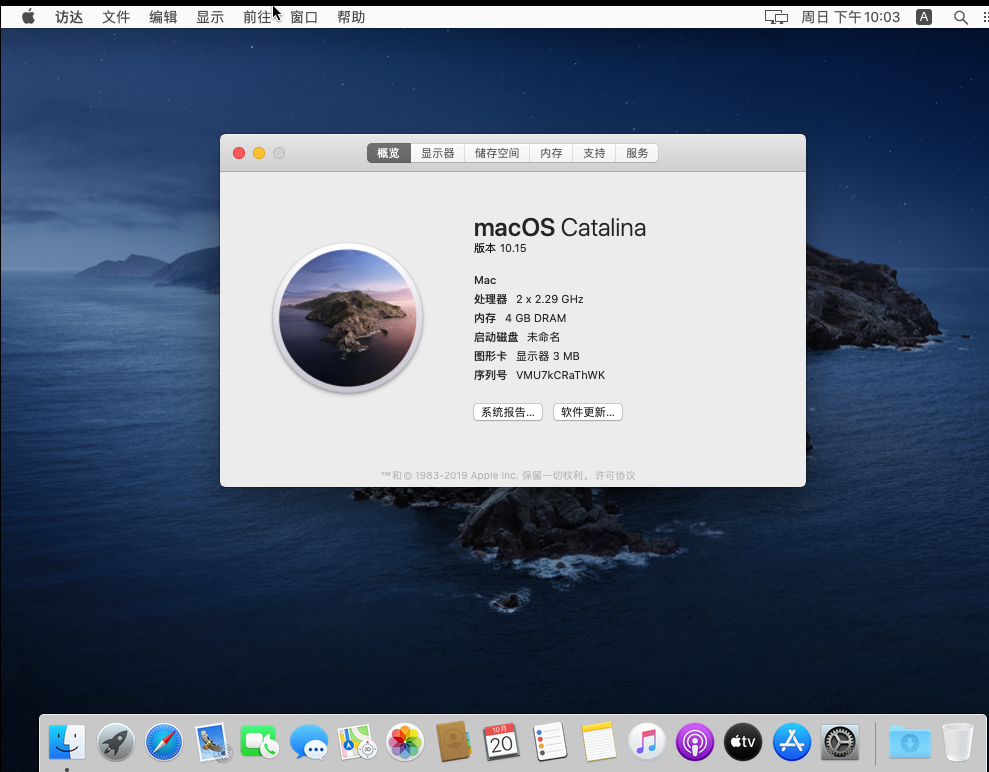Screen dimensions: 989x772
Task: Switch to 支持 tab
Action: pos(594,153)
